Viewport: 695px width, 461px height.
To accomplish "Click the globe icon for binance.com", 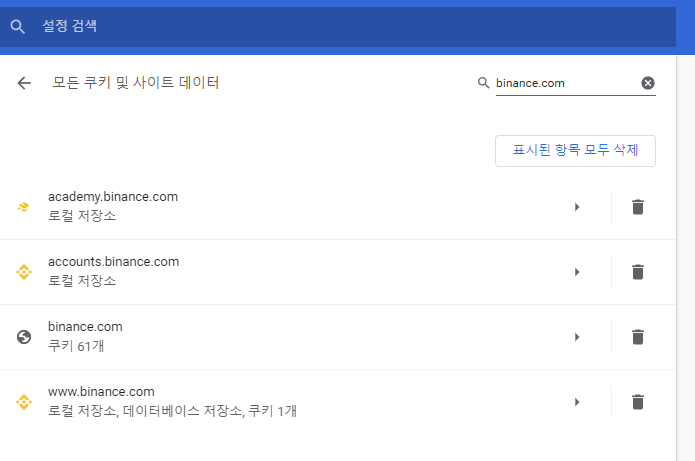I will coord(24,337).
